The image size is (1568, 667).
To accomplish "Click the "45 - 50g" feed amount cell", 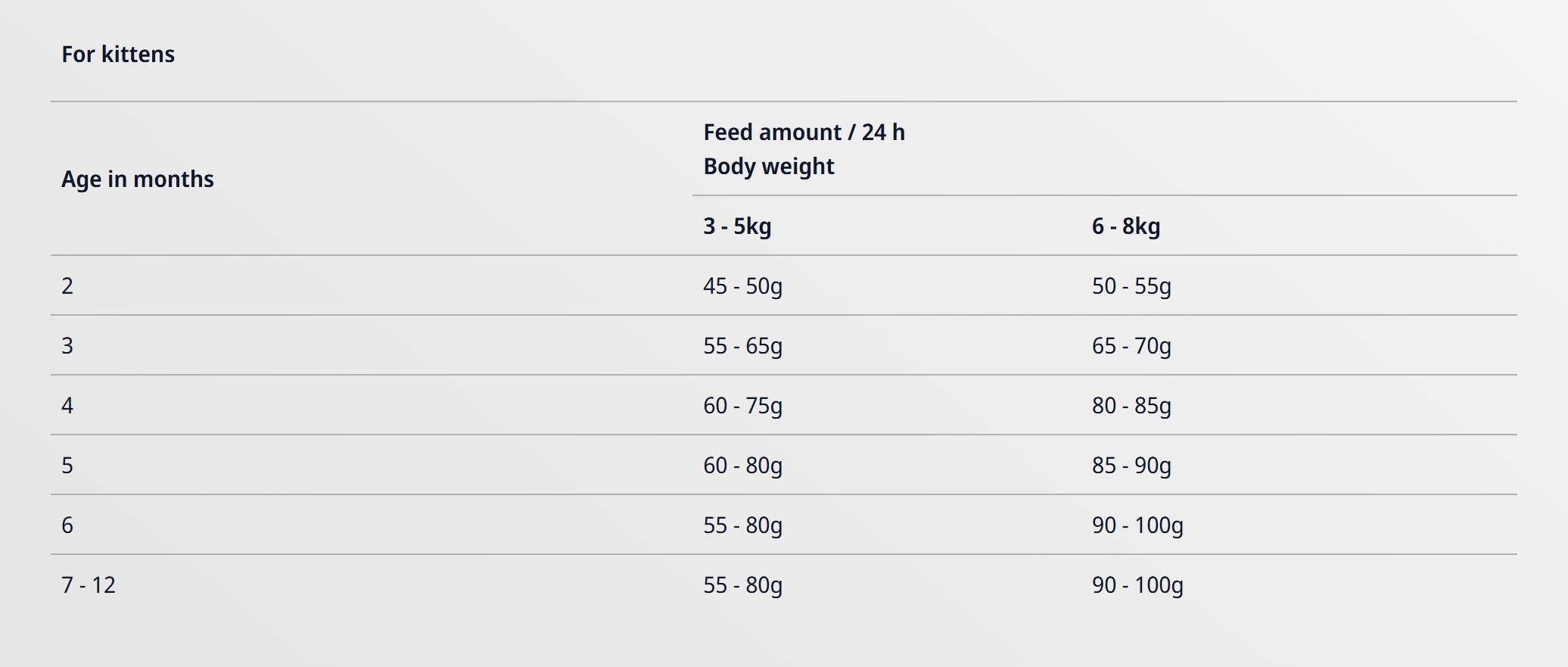I will click(742, 286).
